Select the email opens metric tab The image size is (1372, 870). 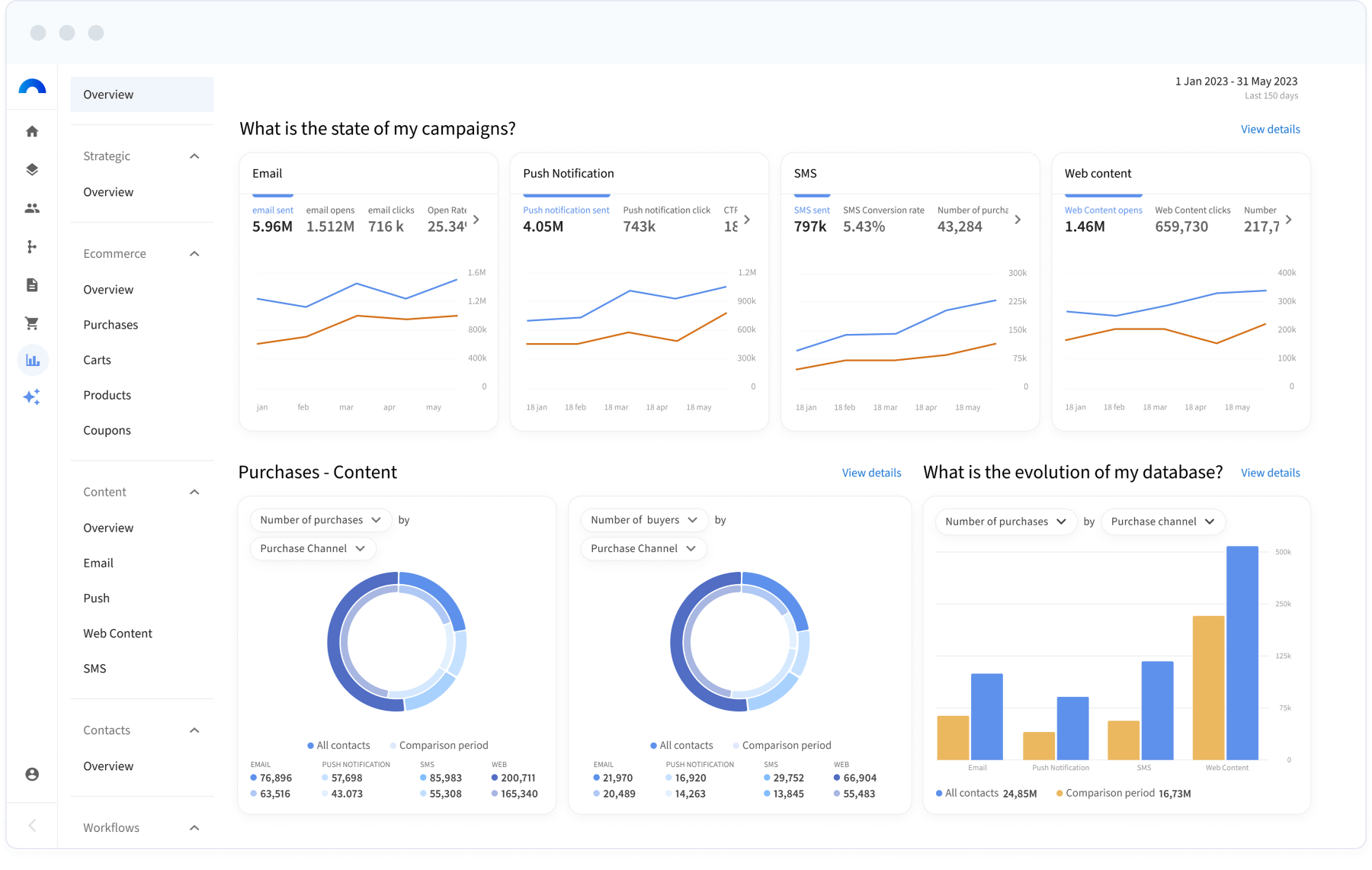[x=330, y=220]
